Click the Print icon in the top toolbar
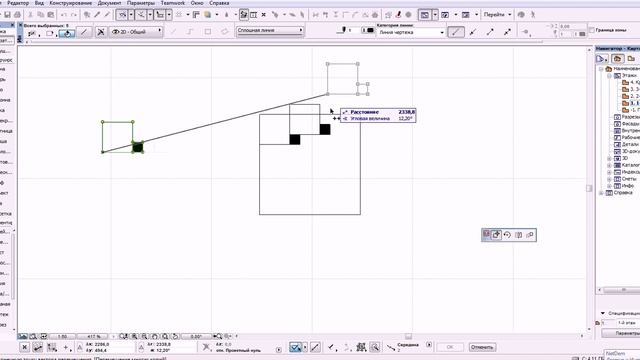Viewport: 640px width, 360px height. 18,15
